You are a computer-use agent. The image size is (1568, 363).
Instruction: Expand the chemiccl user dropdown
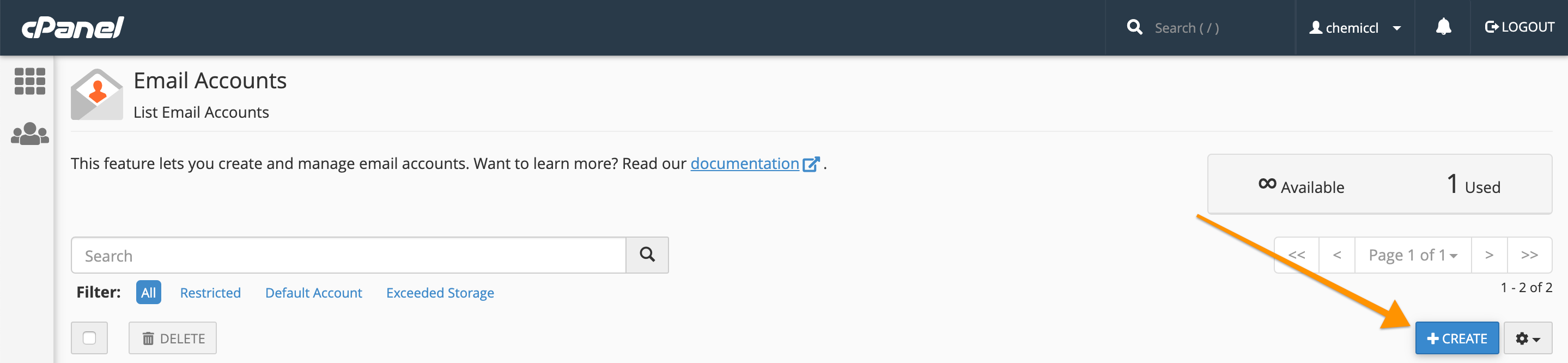[x=1355, y=28]
